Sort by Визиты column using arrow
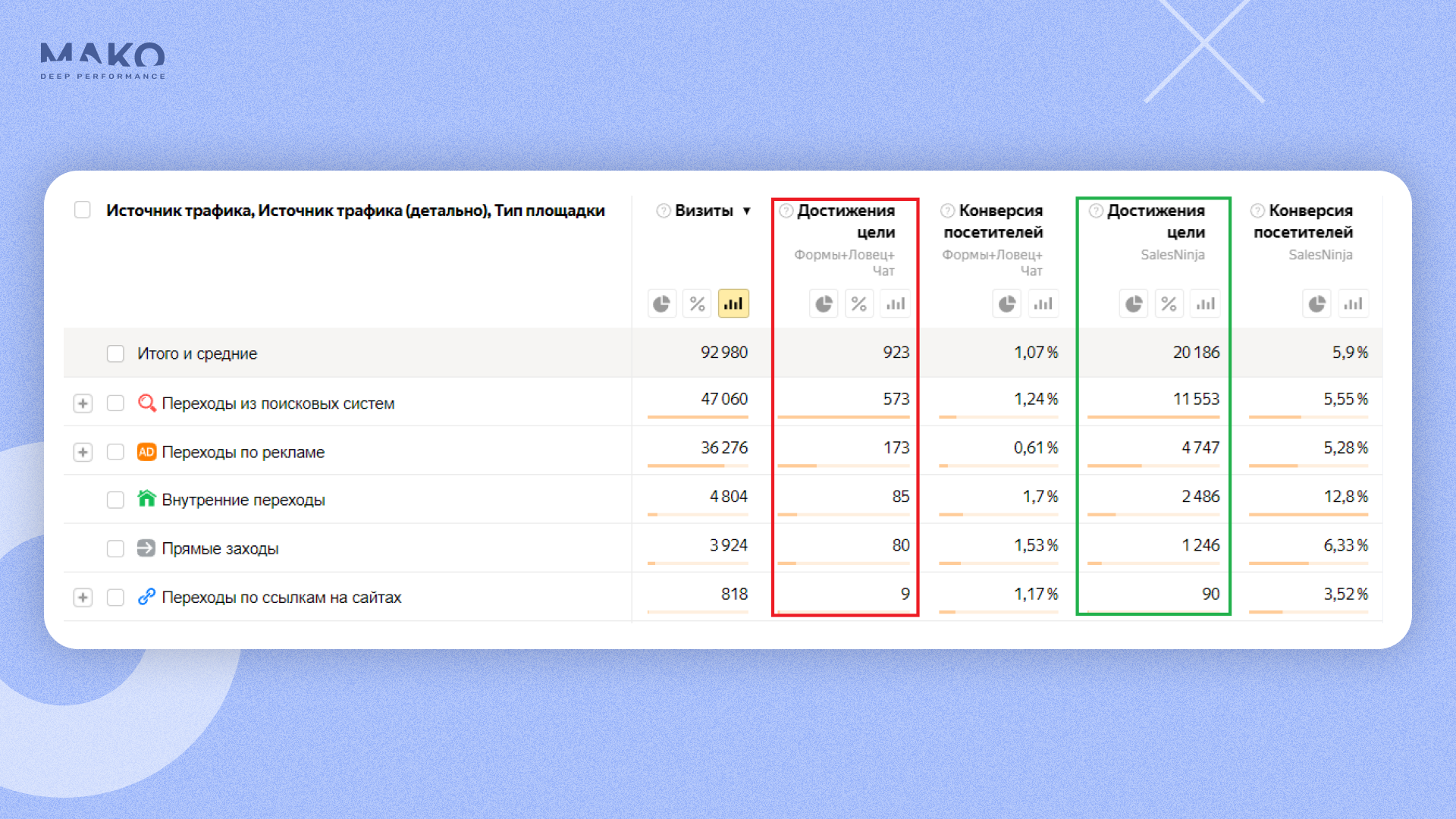The width and height of the screenshot is (1456, 819). (x=747, y=211)
